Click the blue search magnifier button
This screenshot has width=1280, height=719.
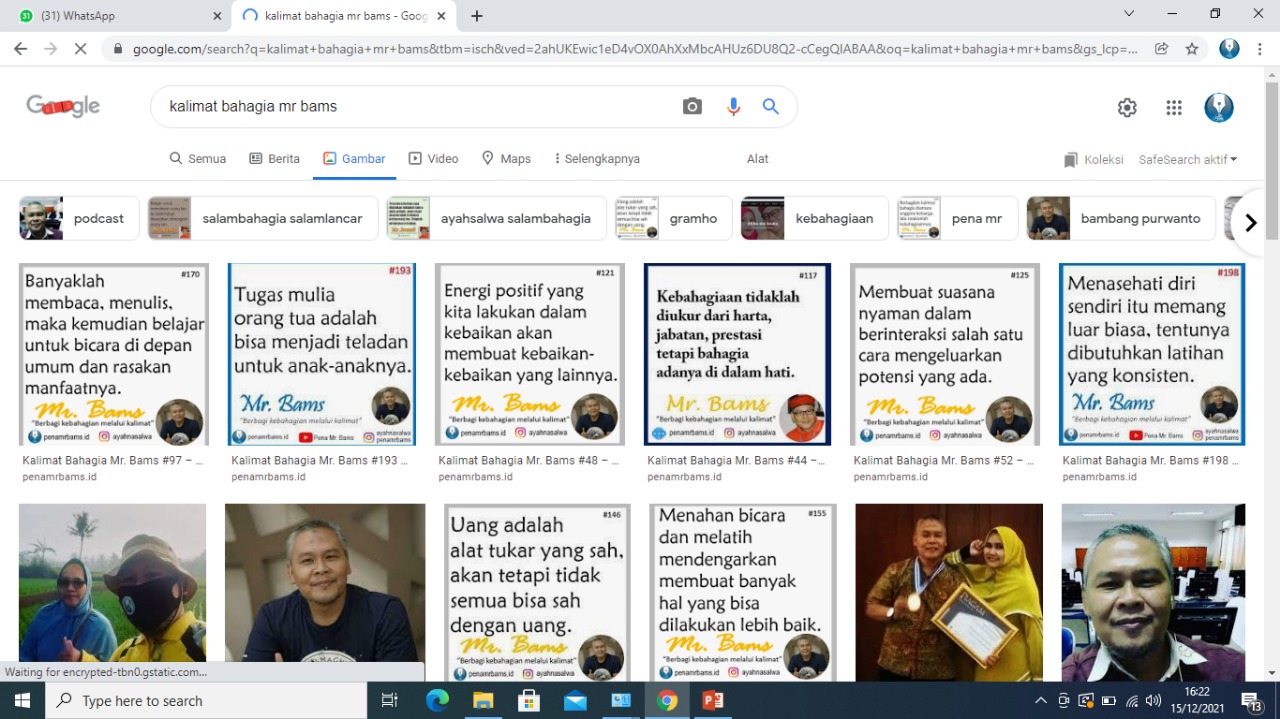771,106
